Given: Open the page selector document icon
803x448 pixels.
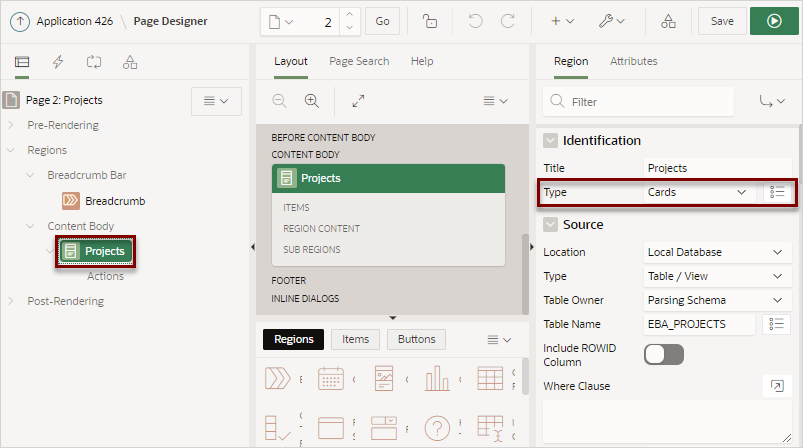Looking at the screenshot, I should click(x=281, y=22).
